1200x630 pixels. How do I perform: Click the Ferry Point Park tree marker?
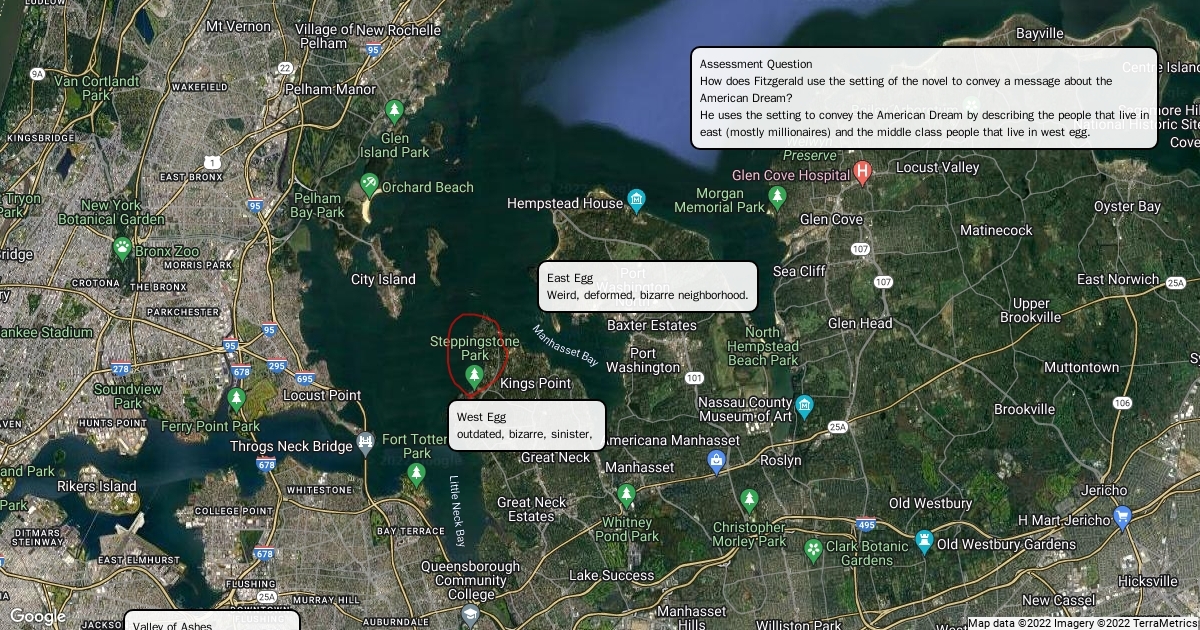(236, 399)
